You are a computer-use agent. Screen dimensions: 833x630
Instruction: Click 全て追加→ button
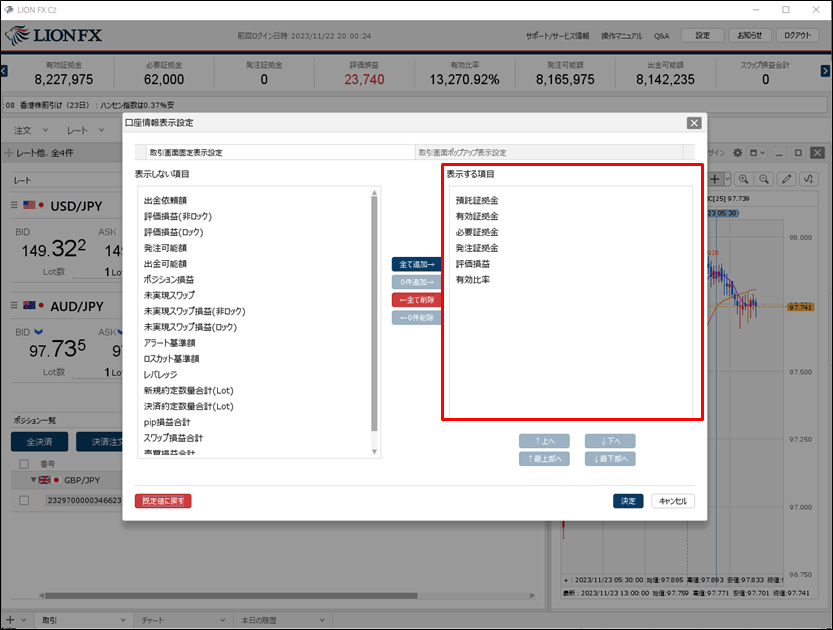[416, 264]
